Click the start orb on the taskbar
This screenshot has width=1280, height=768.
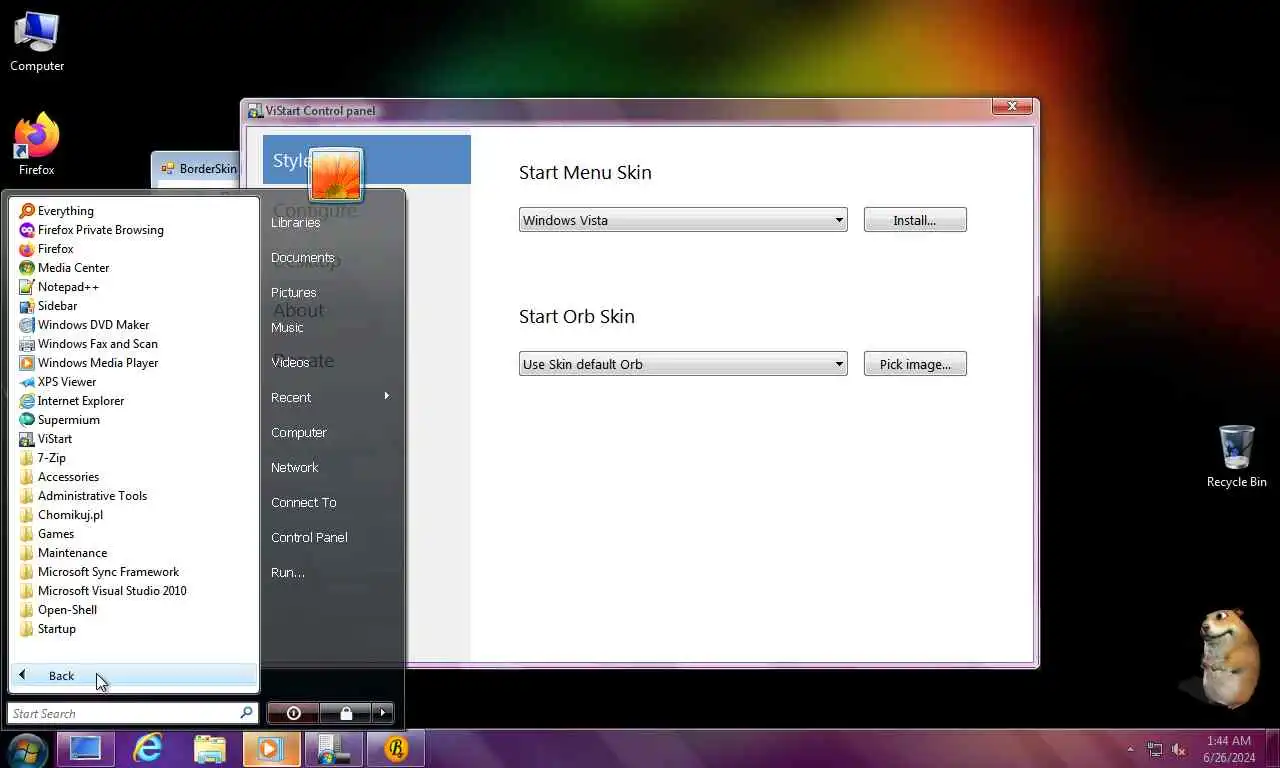[x=26, y=749]
